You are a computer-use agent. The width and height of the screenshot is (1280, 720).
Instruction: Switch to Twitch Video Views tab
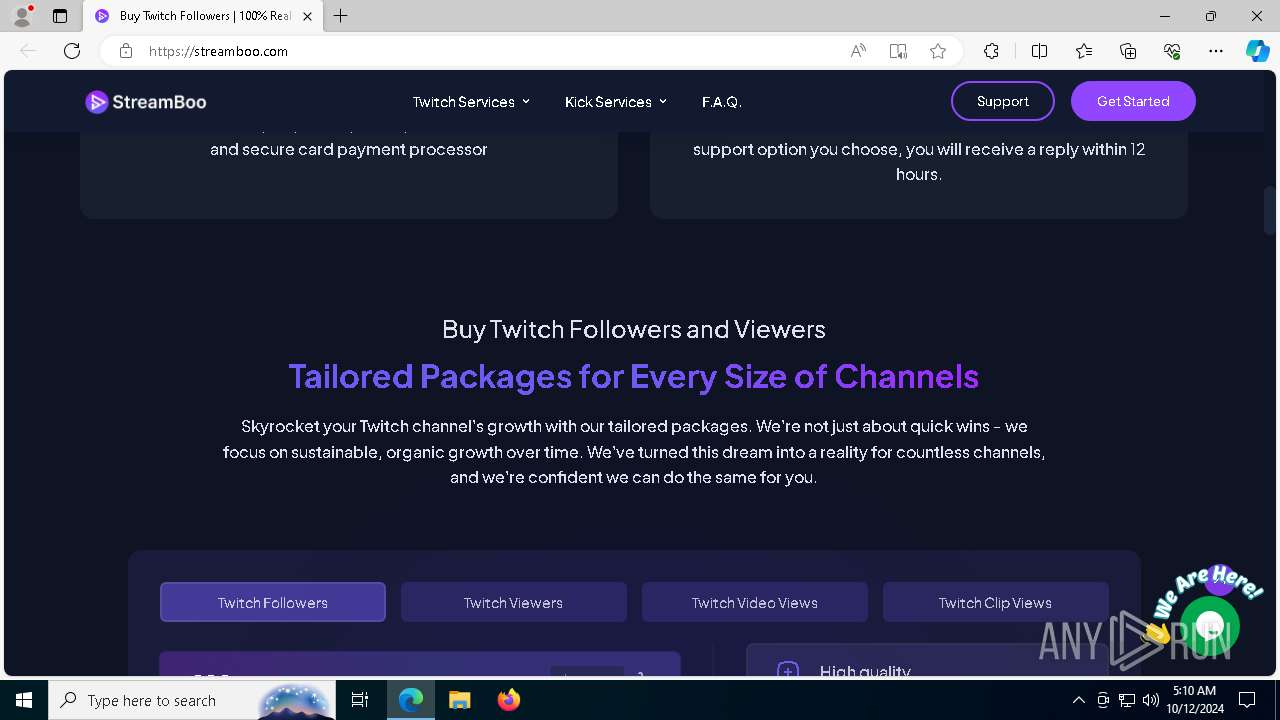click(x=755, y=602)
